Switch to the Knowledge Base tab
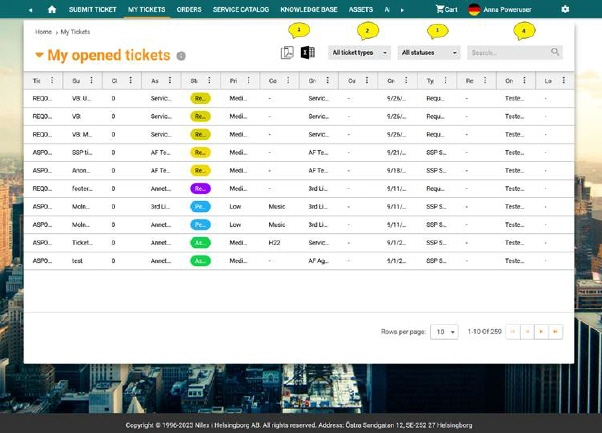Image resolution: width=602 pixels, height=433 pixels. [308, 9]
